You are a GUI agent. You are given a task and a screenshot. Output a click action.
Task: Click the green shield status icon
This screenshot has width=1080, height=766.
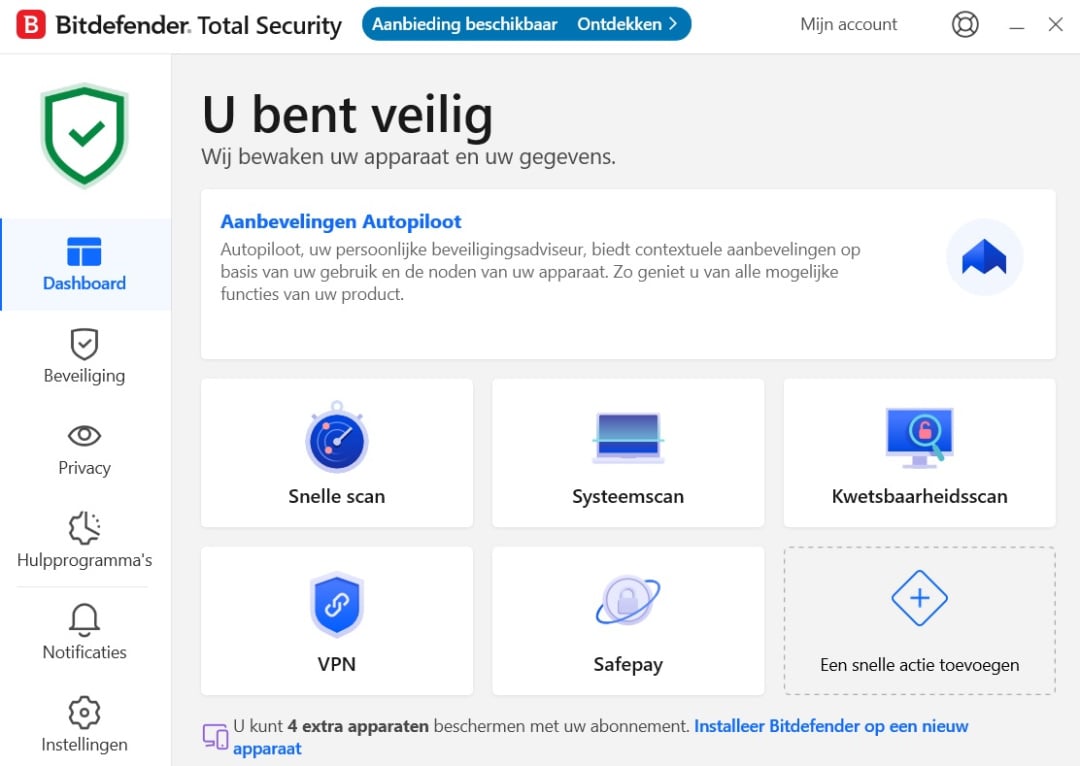point(85,135)
